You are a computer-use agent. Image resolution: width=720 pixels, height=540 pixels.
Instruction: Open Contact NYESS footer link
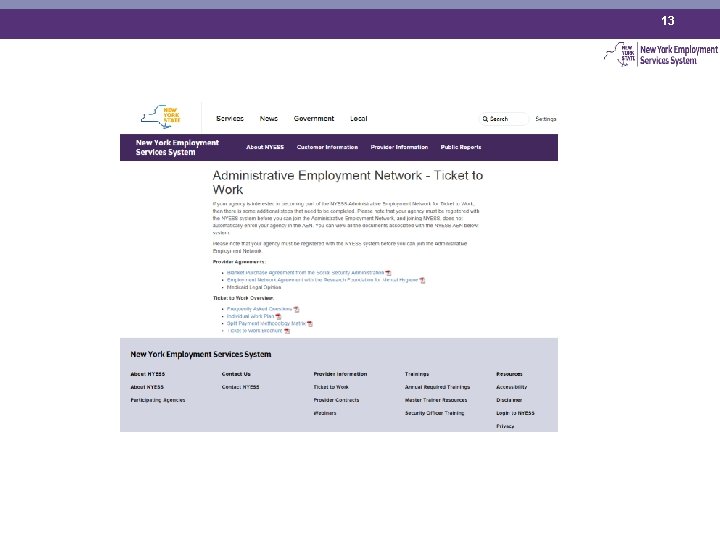[240, 388]
